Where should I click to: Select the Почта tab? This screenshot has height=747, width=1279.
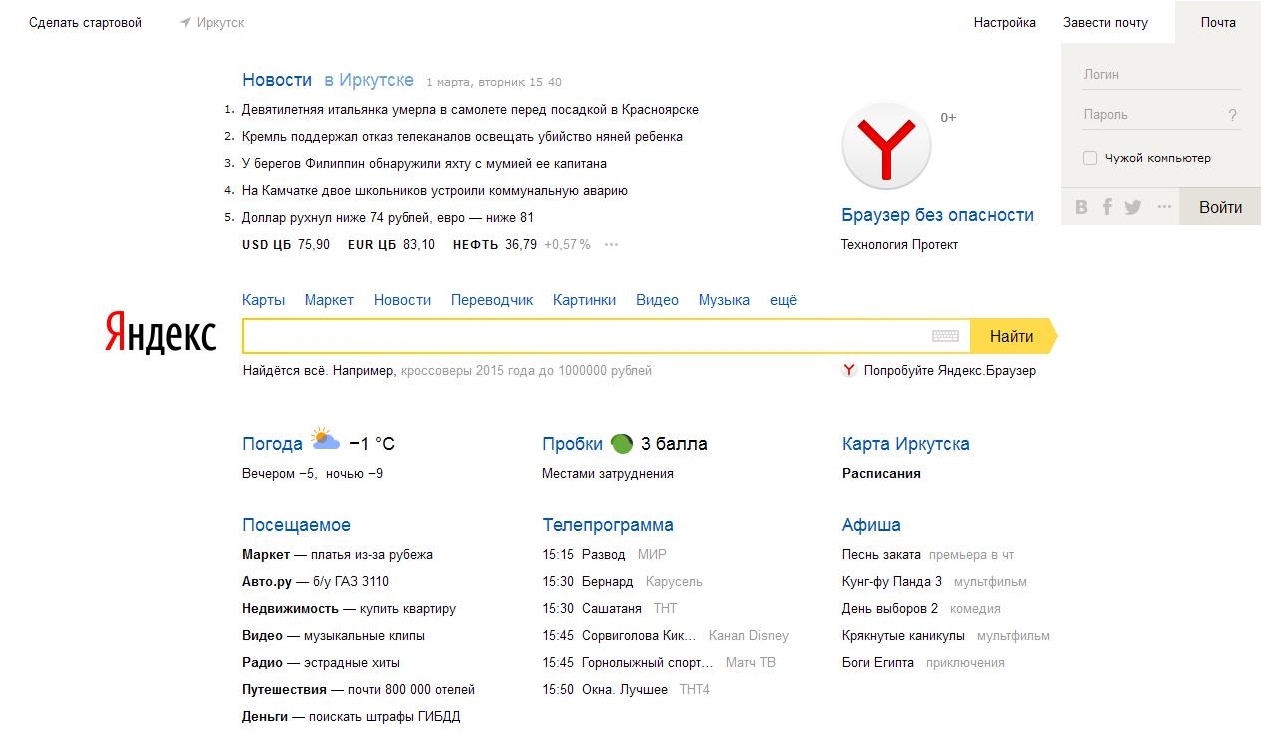[x=1218, y=22]
